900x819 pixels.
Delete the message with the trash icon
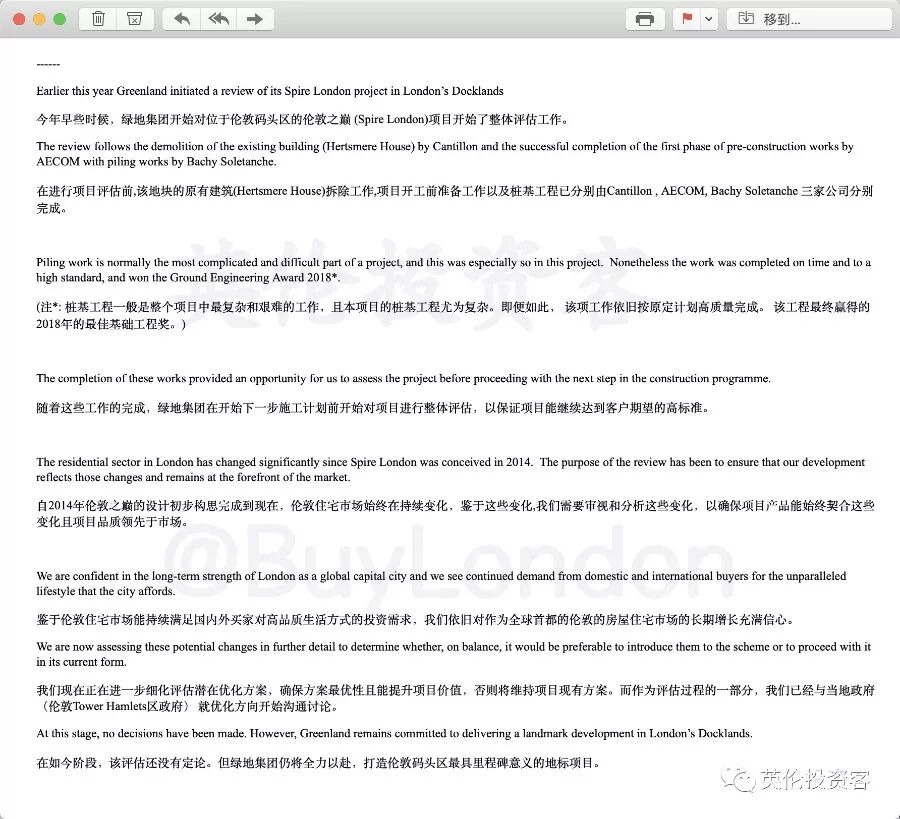coord(98,19)
